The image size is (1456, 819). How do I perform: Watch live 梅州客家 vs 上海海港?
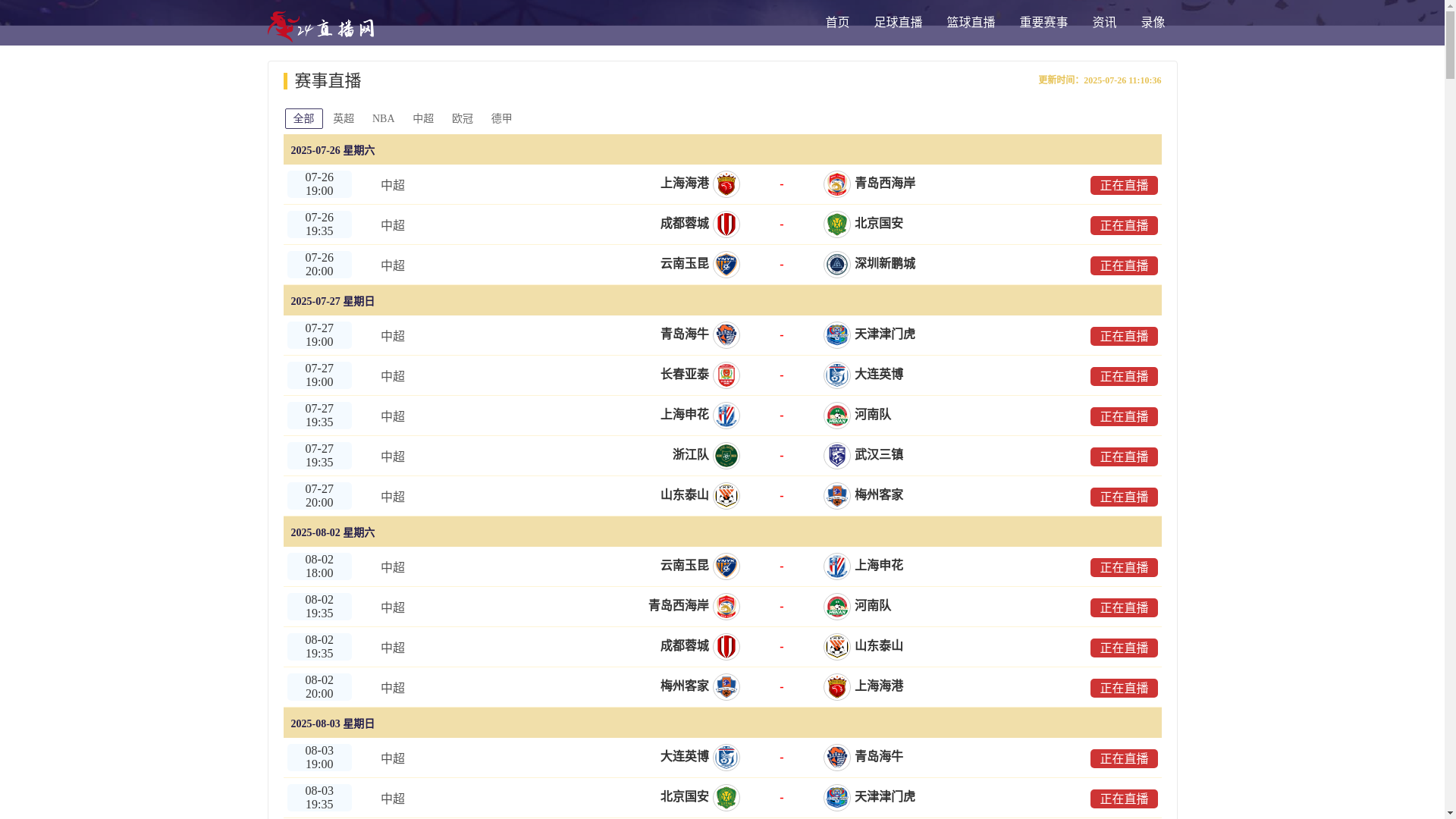click(x=1124, y=688)
